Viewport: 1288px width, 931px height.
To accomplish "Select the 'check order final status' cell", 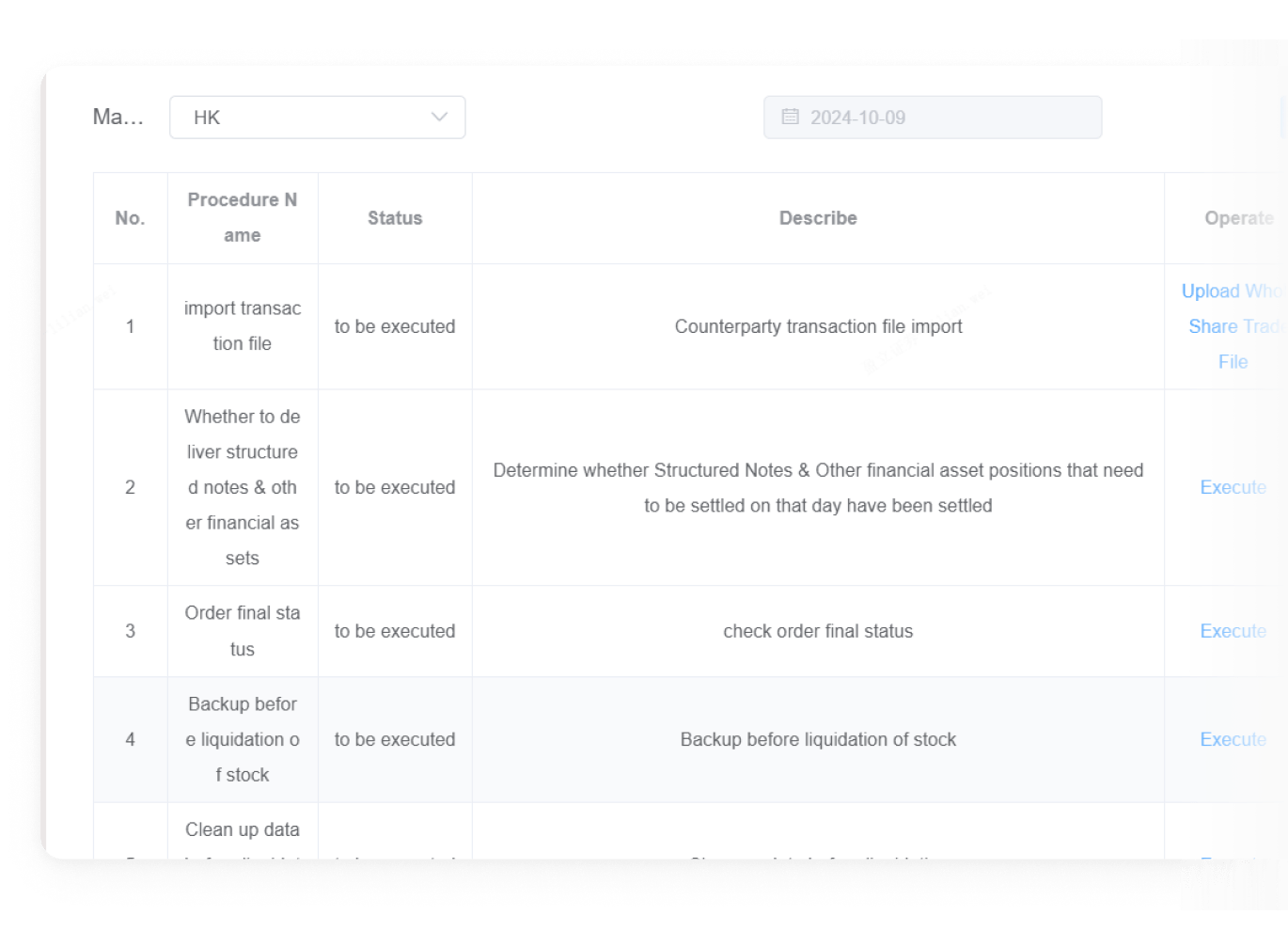I will pyautogui.click(x=818, y=631).
